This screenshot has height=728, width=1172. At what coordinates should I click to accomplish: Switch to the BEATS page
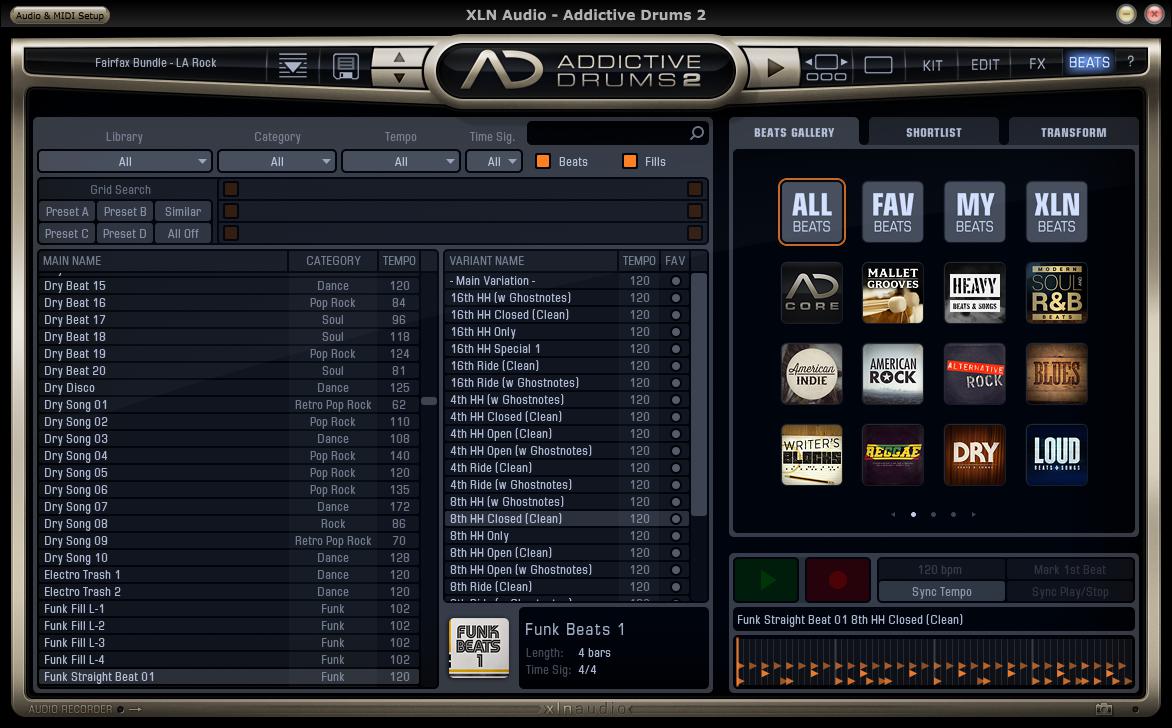pos(1089,63)
